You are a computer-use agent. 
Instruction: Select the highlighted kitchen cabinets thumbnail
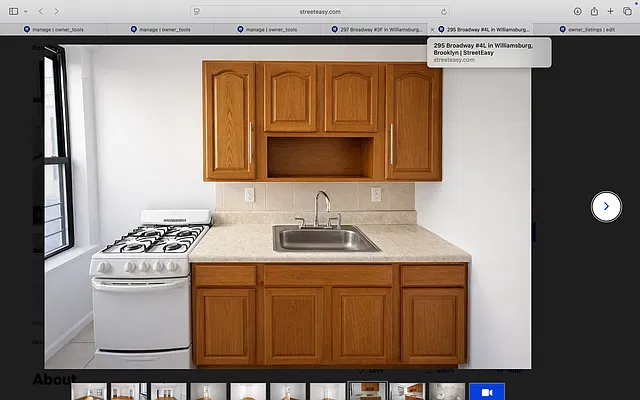point(367,391)
